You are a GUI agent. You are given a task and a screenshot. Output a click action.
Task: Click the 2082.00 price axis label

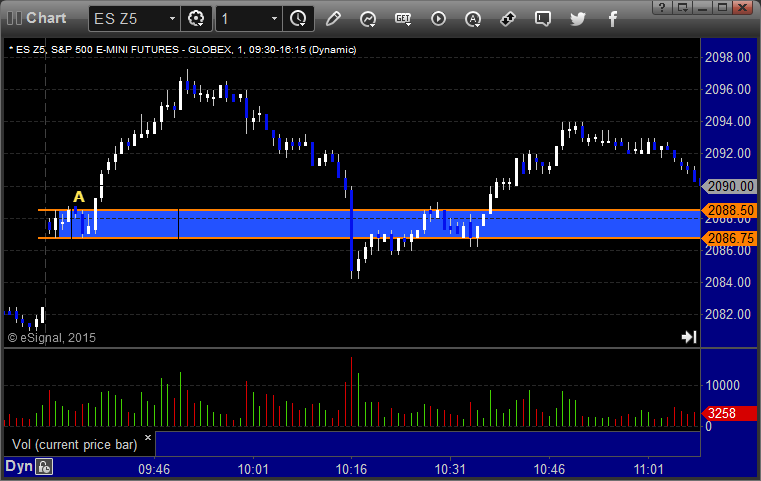pos(728,315)
